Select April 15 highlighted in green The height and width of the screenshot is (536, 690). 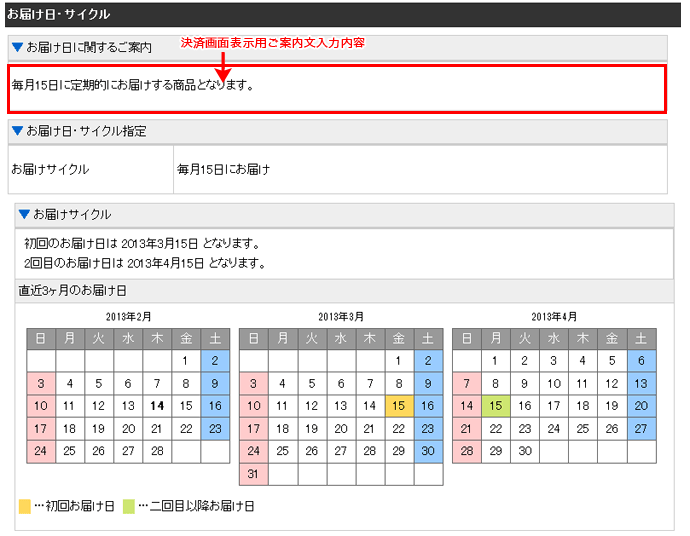coord(495,406)
